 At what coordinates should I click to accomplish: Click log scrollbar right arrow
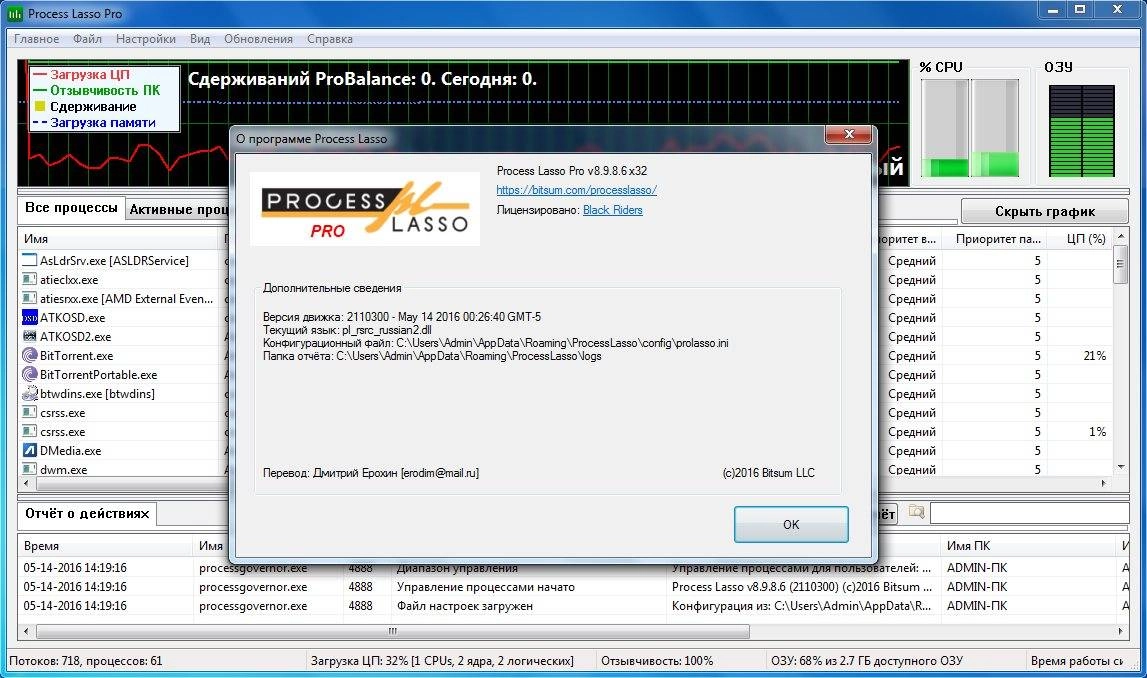pyautogui.click(x=1120, y=630)
